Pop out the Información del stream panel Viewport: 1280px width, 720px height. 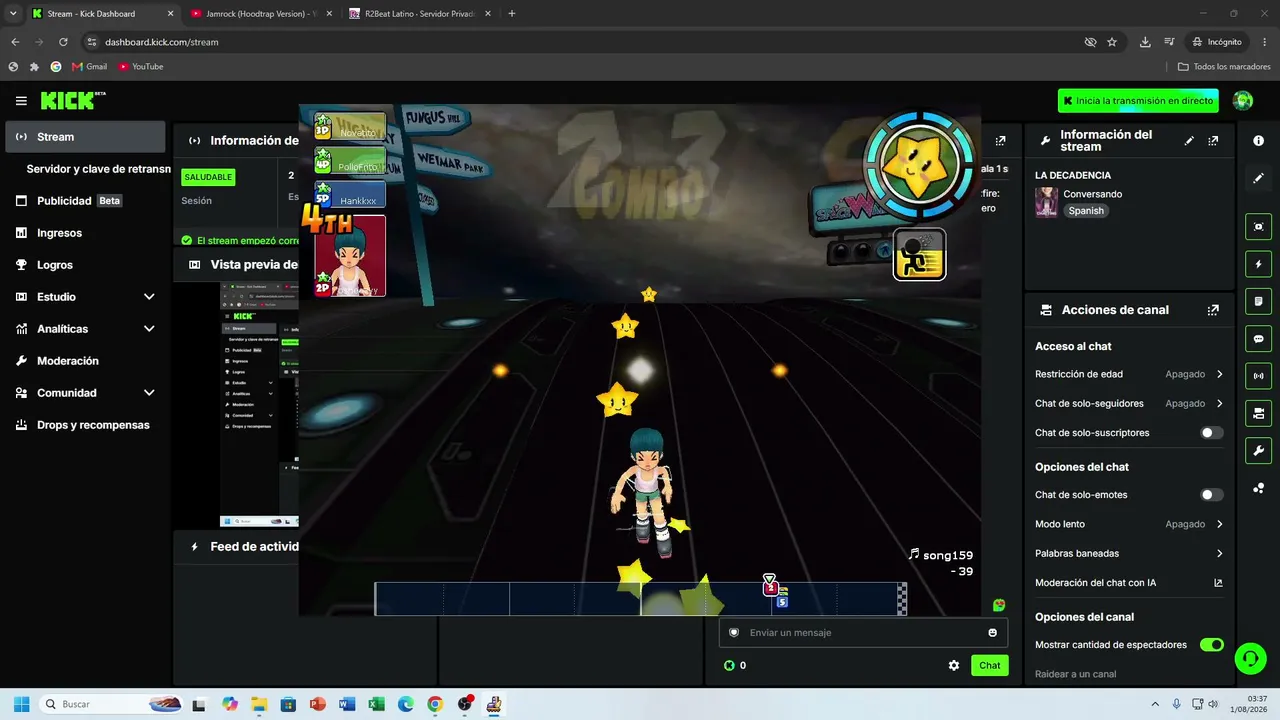pyautogui.click(x=1213, y=141)
